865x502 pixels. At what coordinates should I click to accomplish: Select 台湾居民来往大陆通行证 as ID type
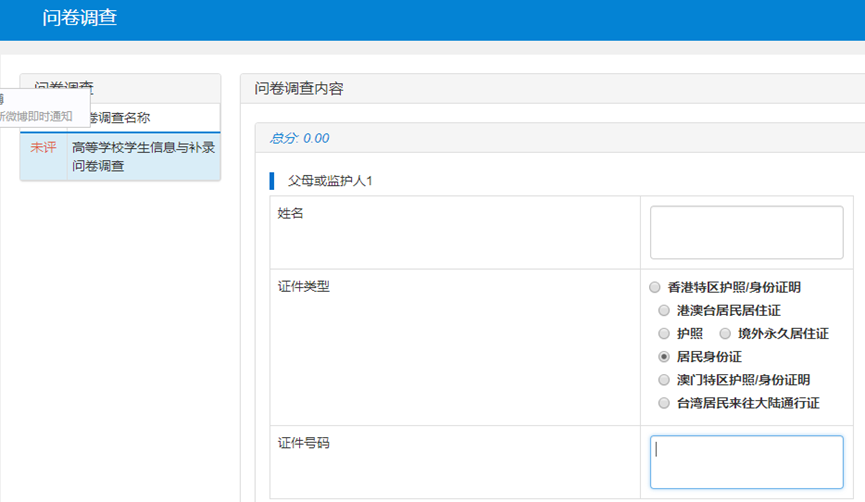tap(664, 403)
